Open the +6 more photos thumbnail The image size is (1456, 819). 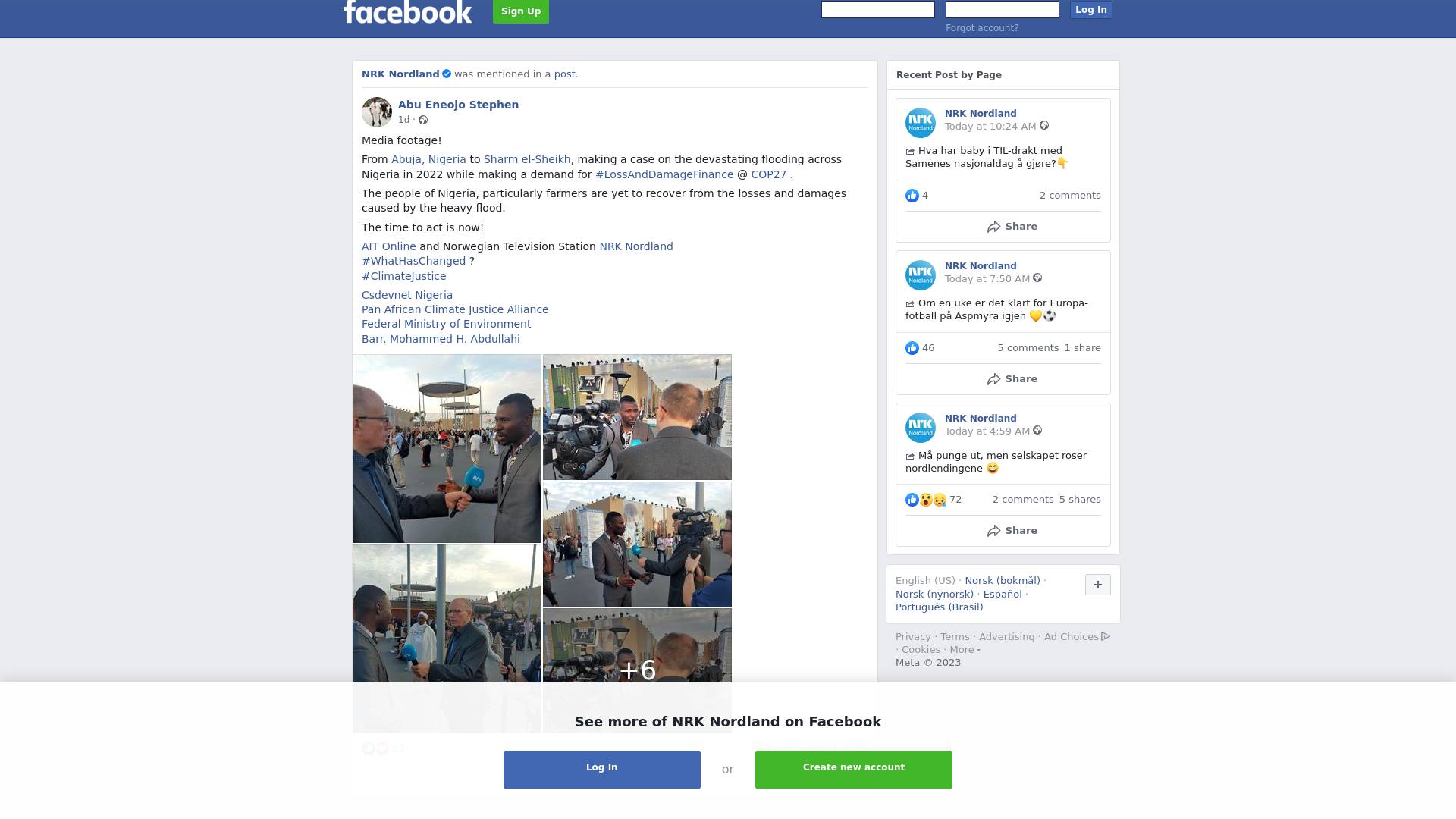[637, 670]
